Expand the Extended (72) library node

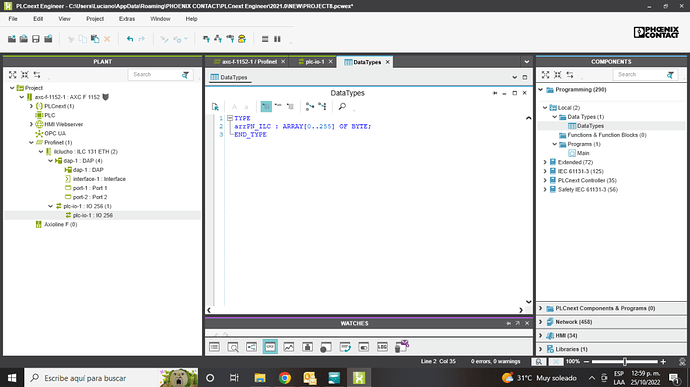click(545, 162)
